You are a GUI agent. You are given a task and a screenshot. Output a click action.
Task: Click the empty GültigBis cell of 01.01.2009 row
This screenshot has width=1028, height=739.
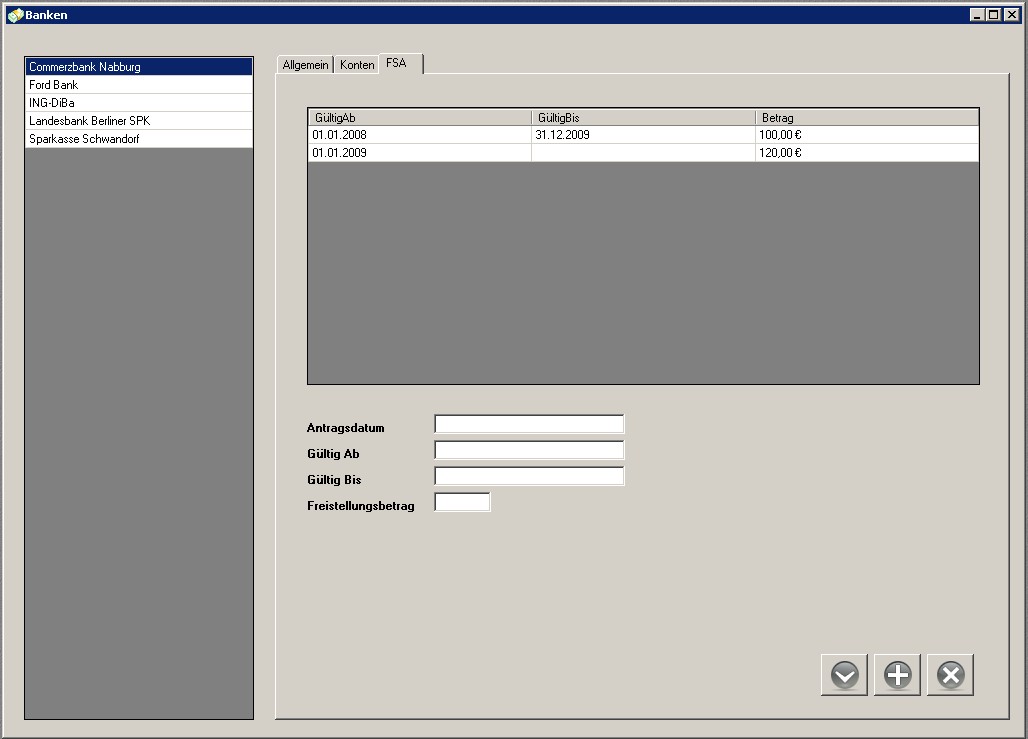[643, 153]
